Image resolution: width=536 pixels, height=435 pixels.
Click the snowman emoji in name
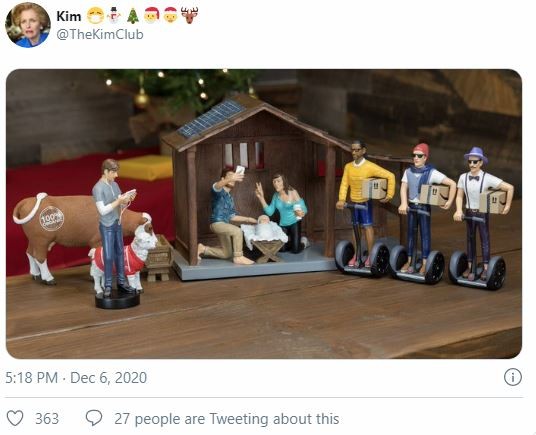coord(114,16)
